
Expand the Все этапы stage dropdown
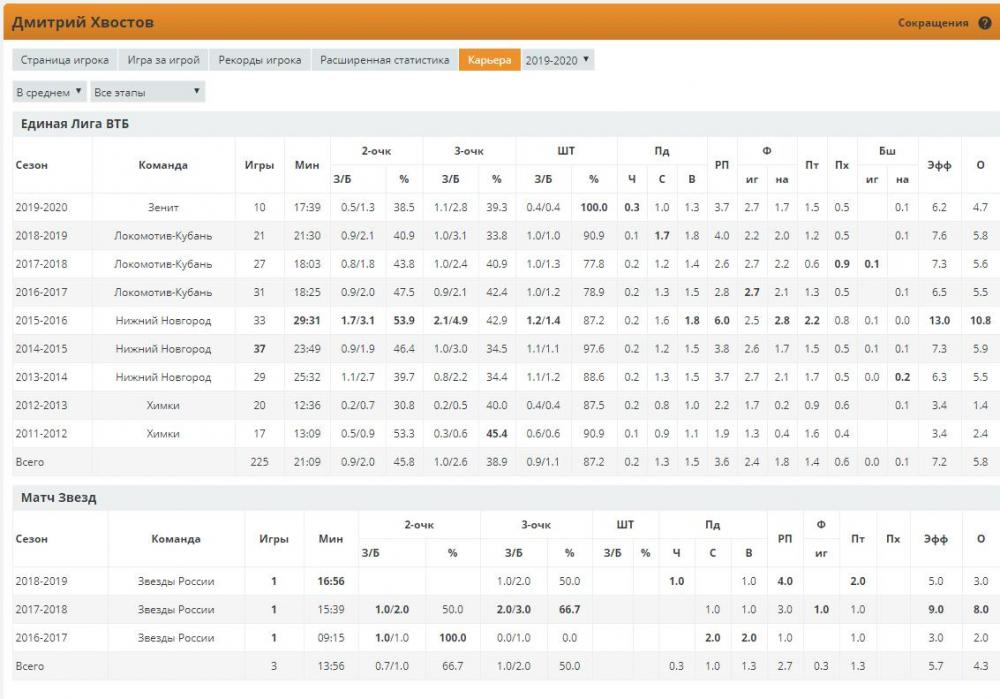pyautogui.click(x=147, y=92)
